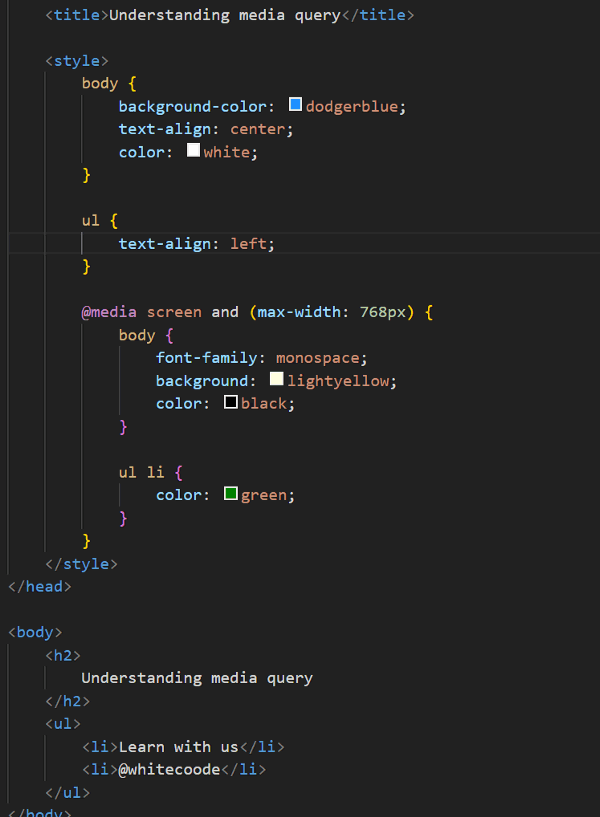This screenshot has height=817, width=600.
Task: Select the black color swatch box
Action: (x=230, y=403)
